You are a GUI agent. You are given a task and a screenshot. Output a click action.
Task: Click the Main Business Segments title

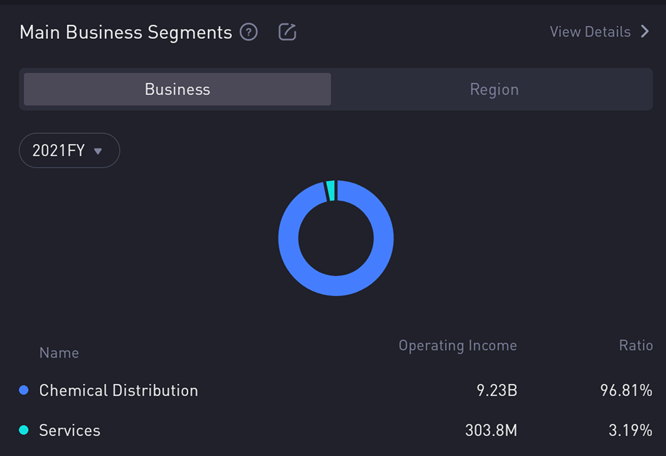(126, 32)
